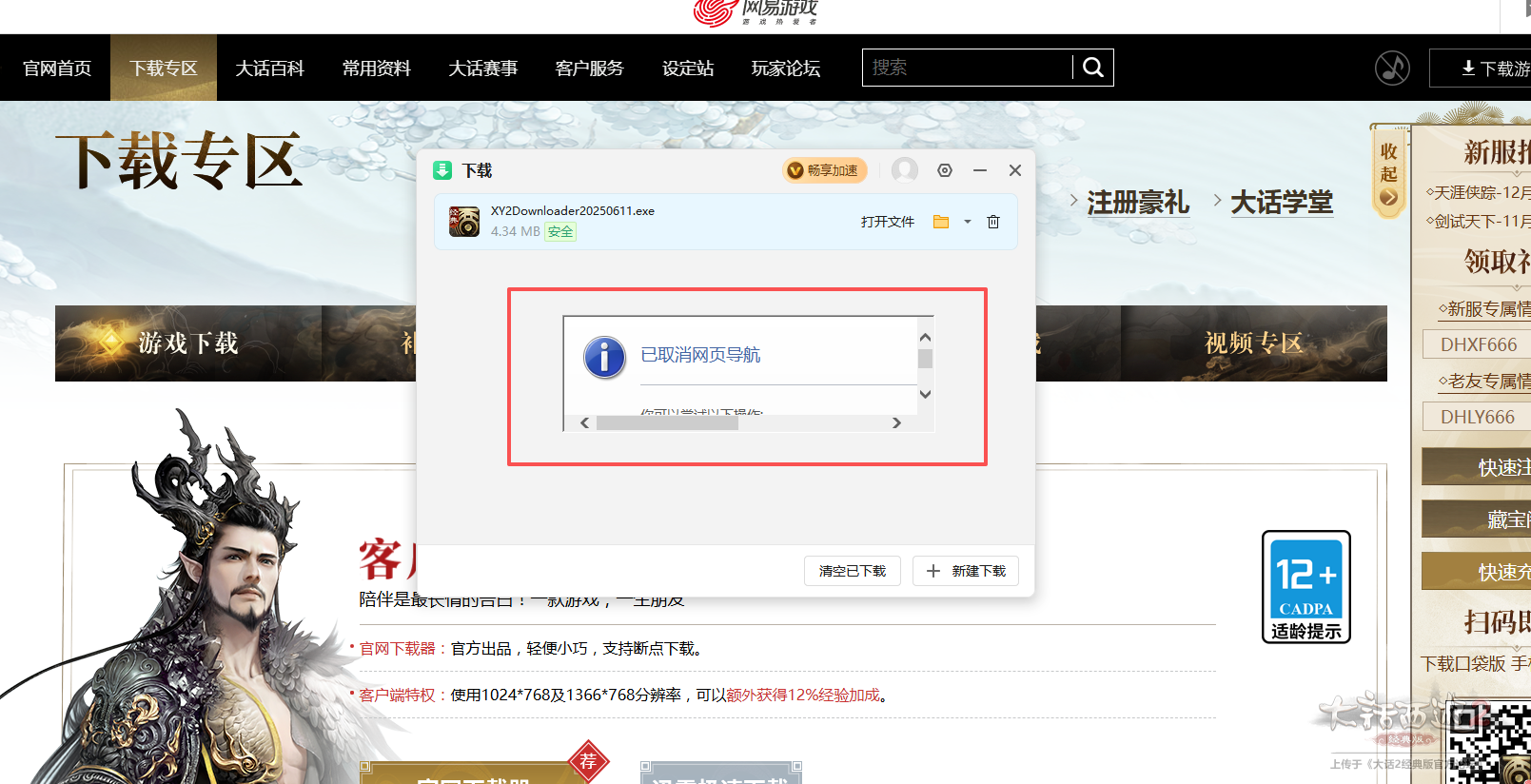Expand more options arrow beside folder icon
The height and width of the screenshot is (784, 1531).
968,222
